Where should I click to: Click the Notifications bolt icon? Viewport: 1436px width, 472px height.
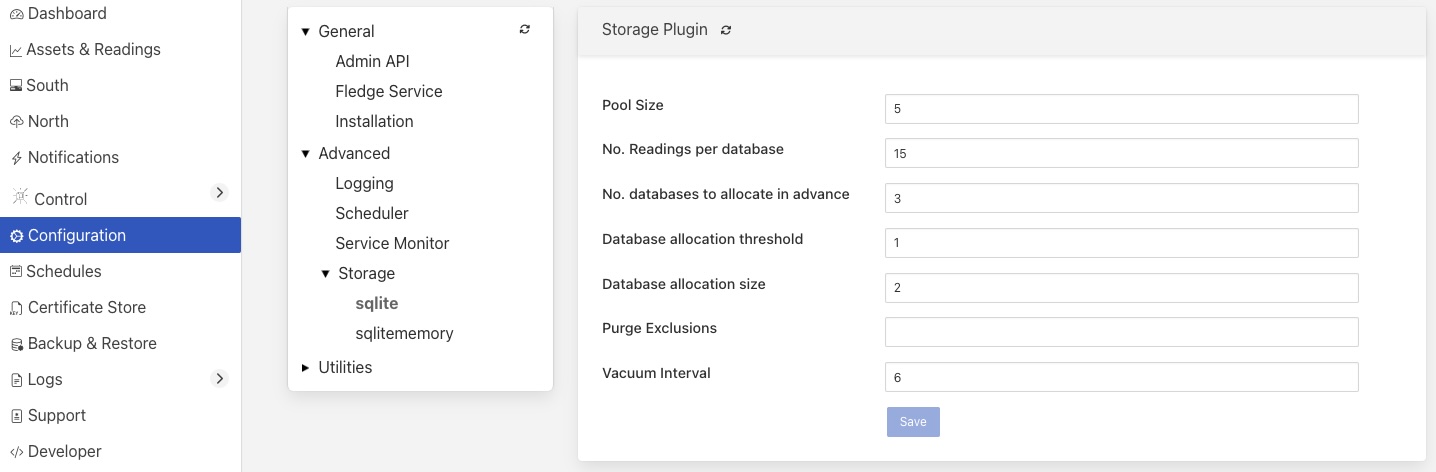pyautogui.click(x=16, y=158)
